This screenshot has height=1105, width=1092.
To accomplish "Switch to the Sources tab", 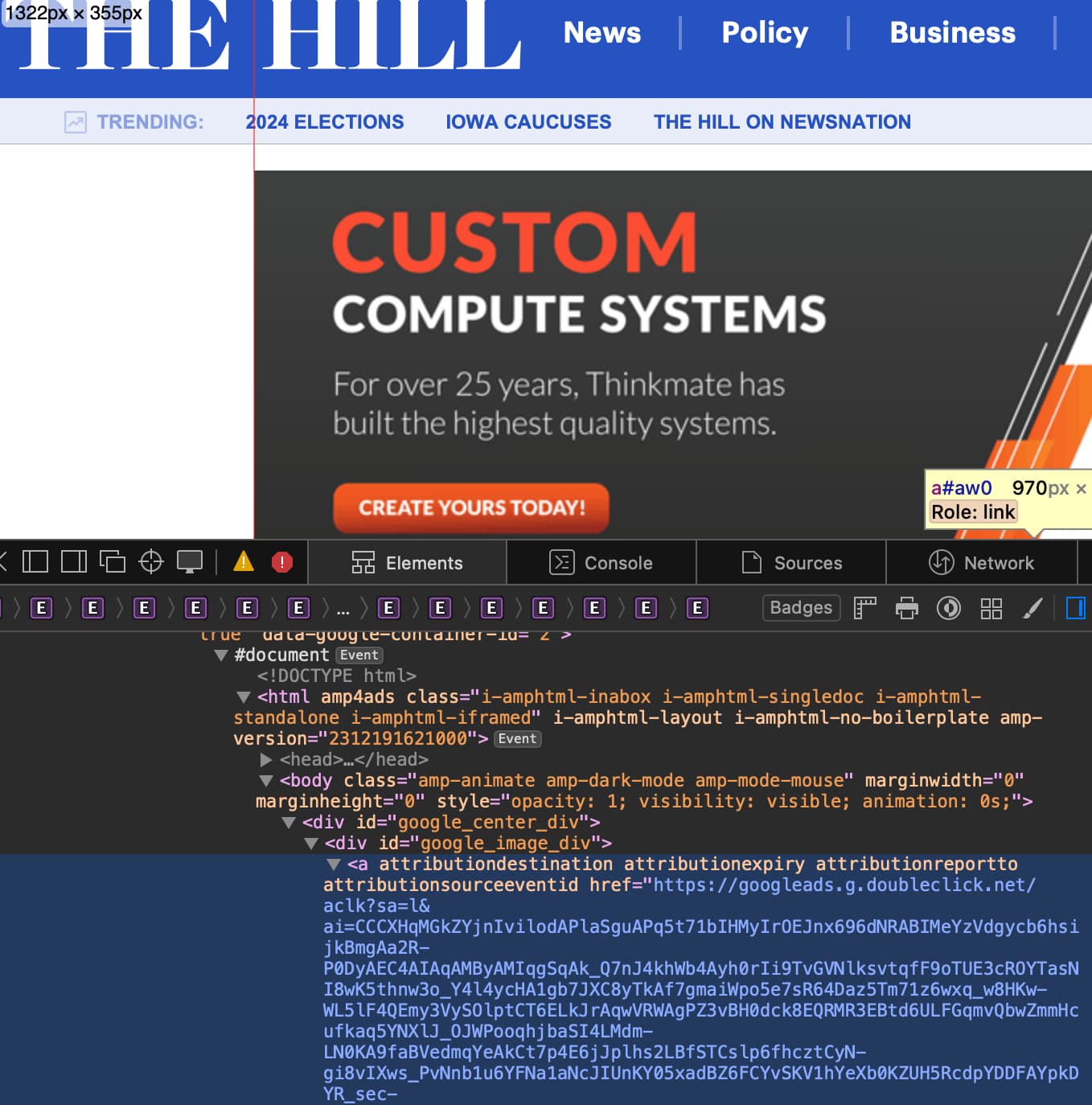I will pyautogui.click(x=791, y=562).
